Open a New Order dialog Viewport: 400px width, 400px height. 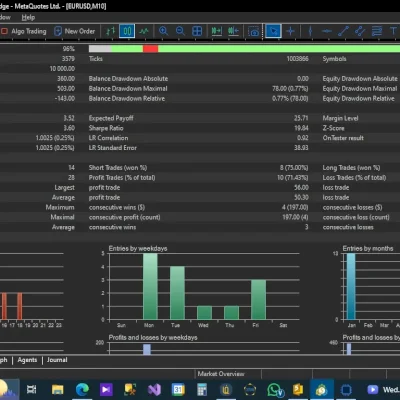(75, 31)
